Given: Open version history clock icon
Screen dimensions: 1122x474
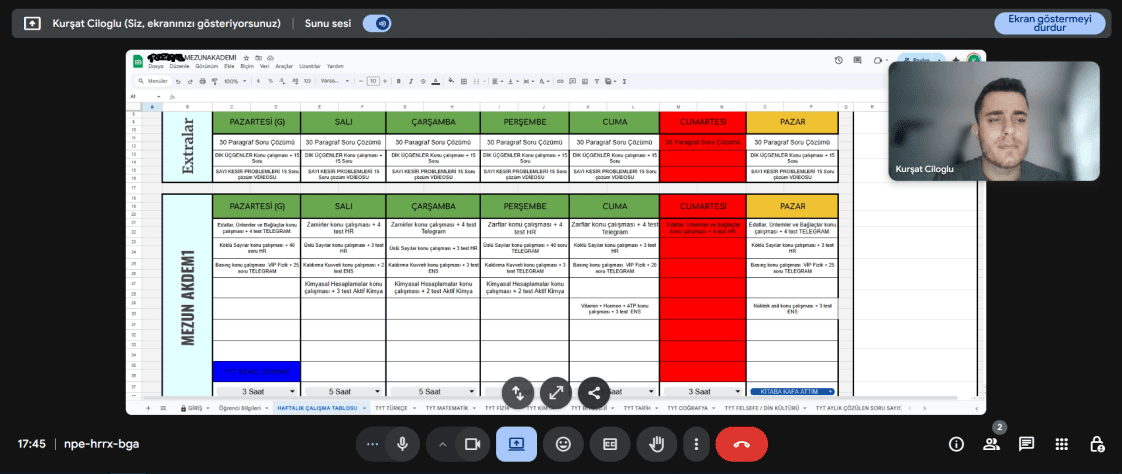Looking at the screenshot, I should click(x=839, y=60).
